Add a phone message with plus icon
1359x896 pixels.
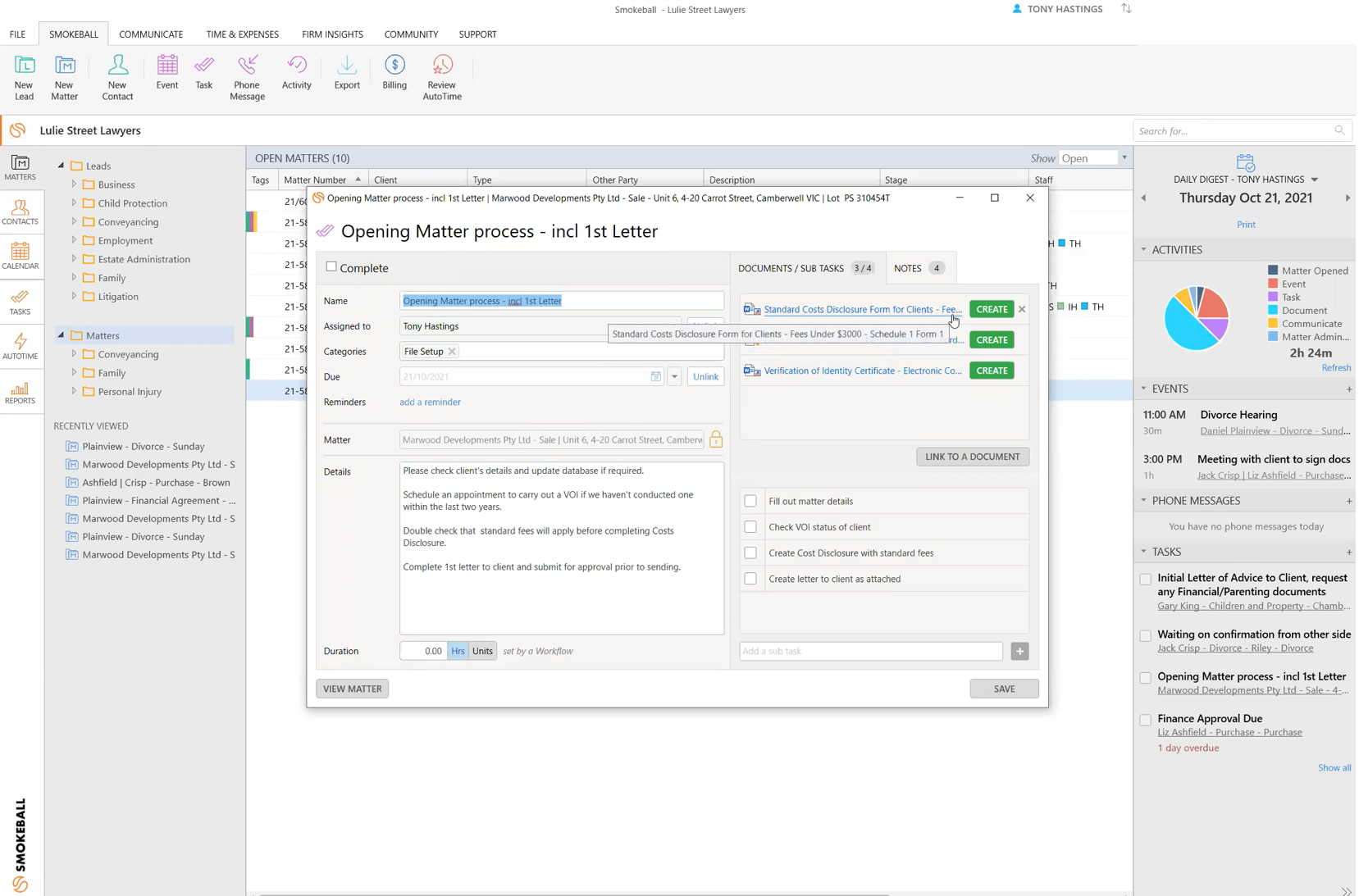(1349, 501)
